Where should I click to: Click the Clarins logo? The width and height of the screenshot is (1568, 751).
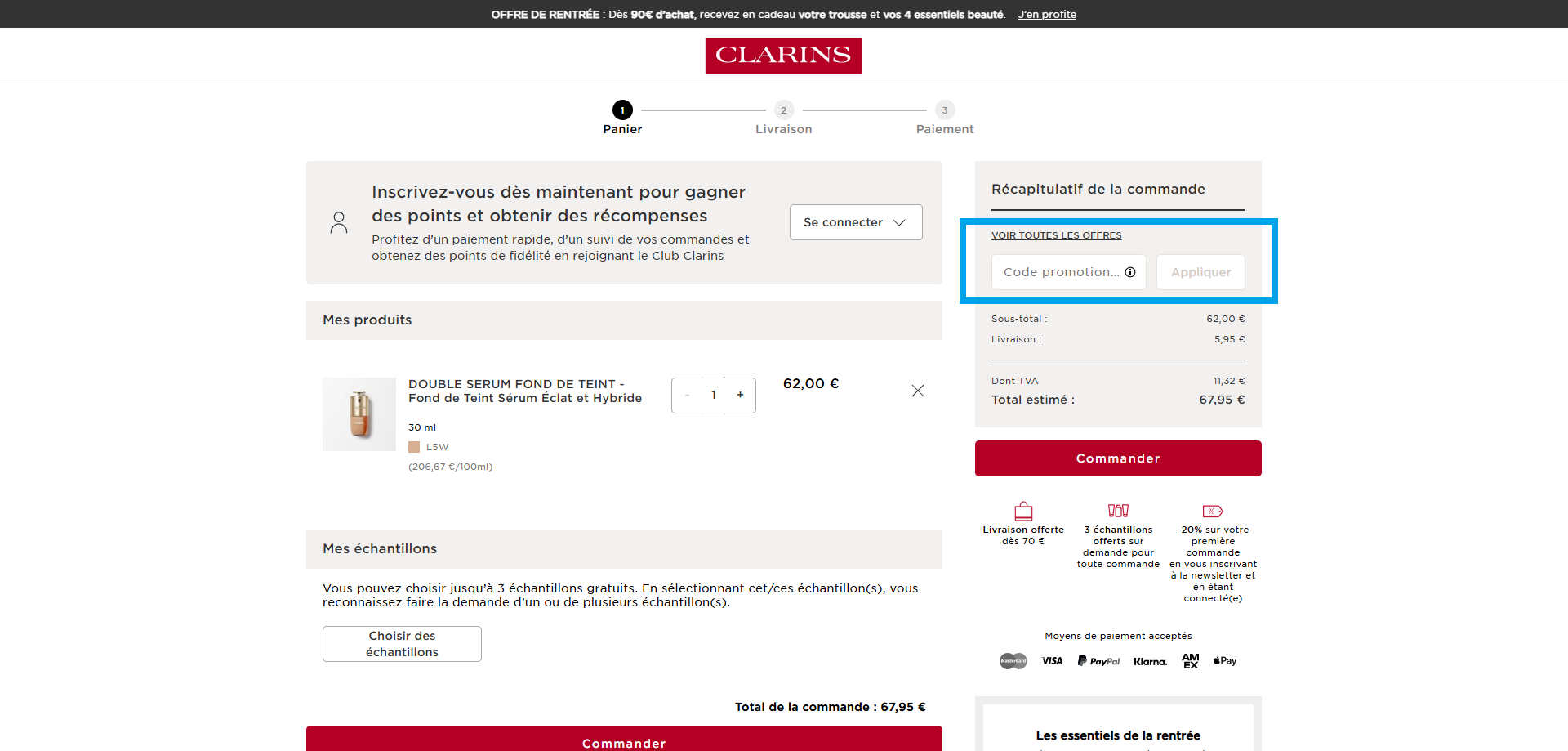click(x=783, y=56)
